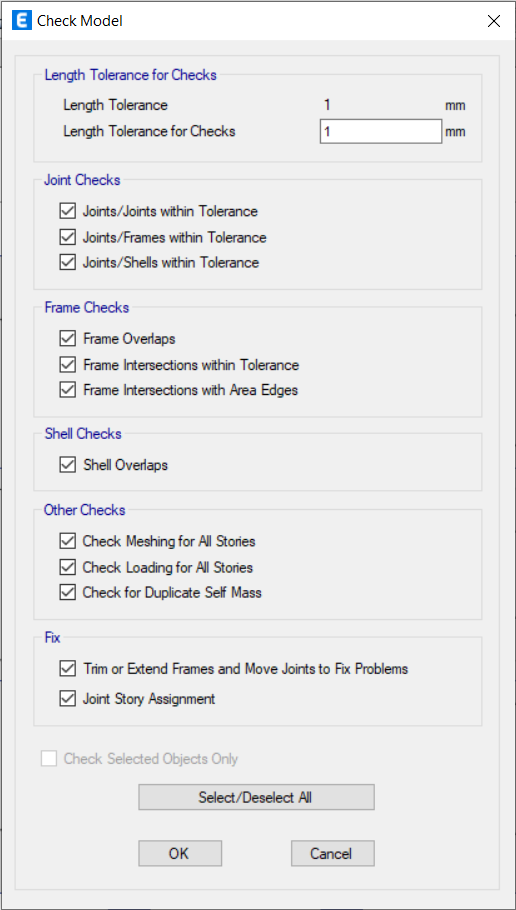Uncheck Joints/Joints within Tolerance
This screenshot has width=516, height=910.
(67, 211)
